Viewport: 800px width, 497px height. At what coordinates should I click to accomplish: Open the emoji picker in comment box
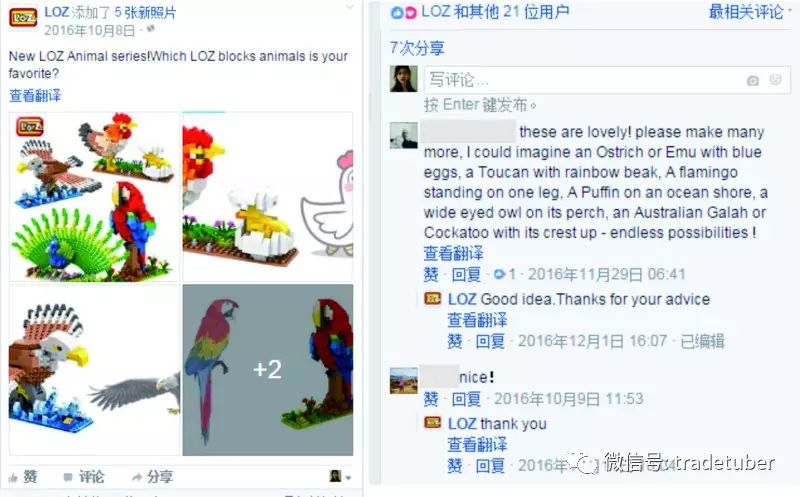pos(776,80)
